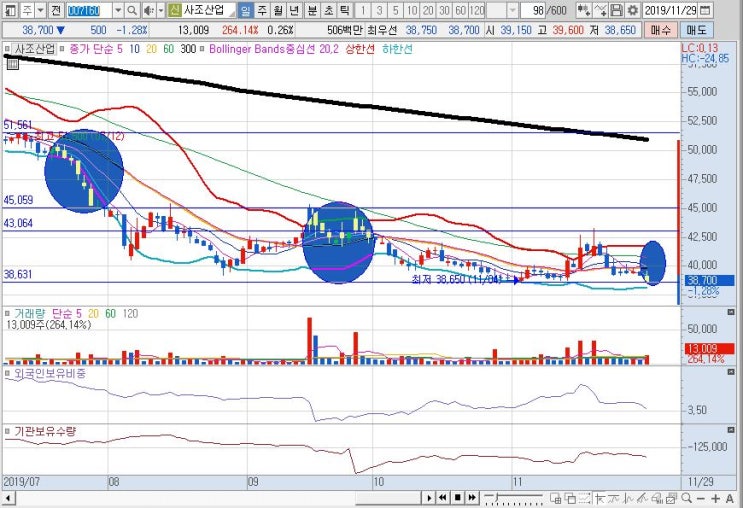Viewport: 743px width, 508px height.
Task: Click the play playback button
Action: 429,498
